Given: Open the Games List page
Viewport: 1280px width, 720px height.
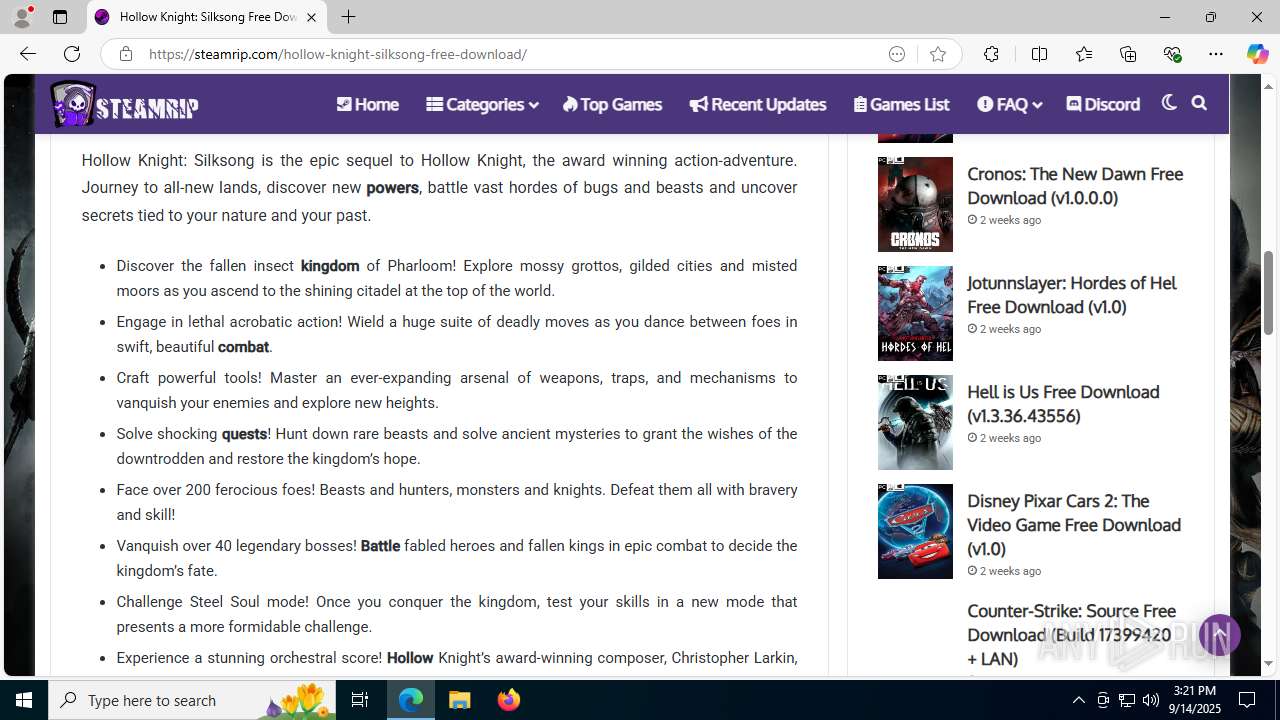Looking at the screenshot, I should point(901,104).
